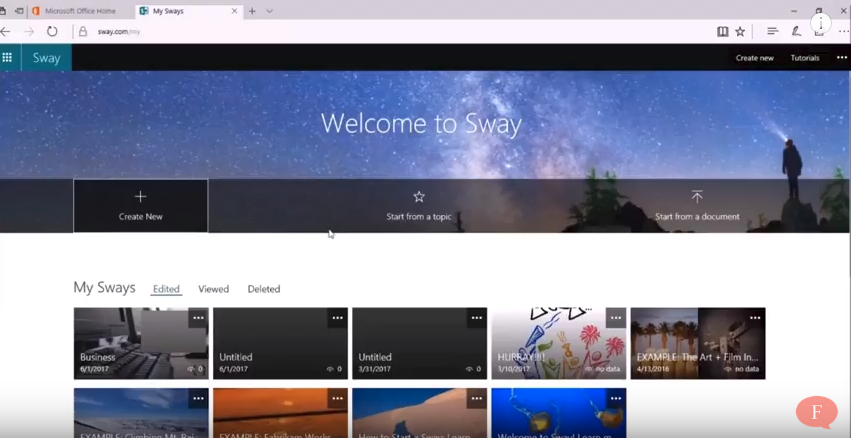Open a new browser tab
The image size is (851, 438).
click(x=252, y=11)
